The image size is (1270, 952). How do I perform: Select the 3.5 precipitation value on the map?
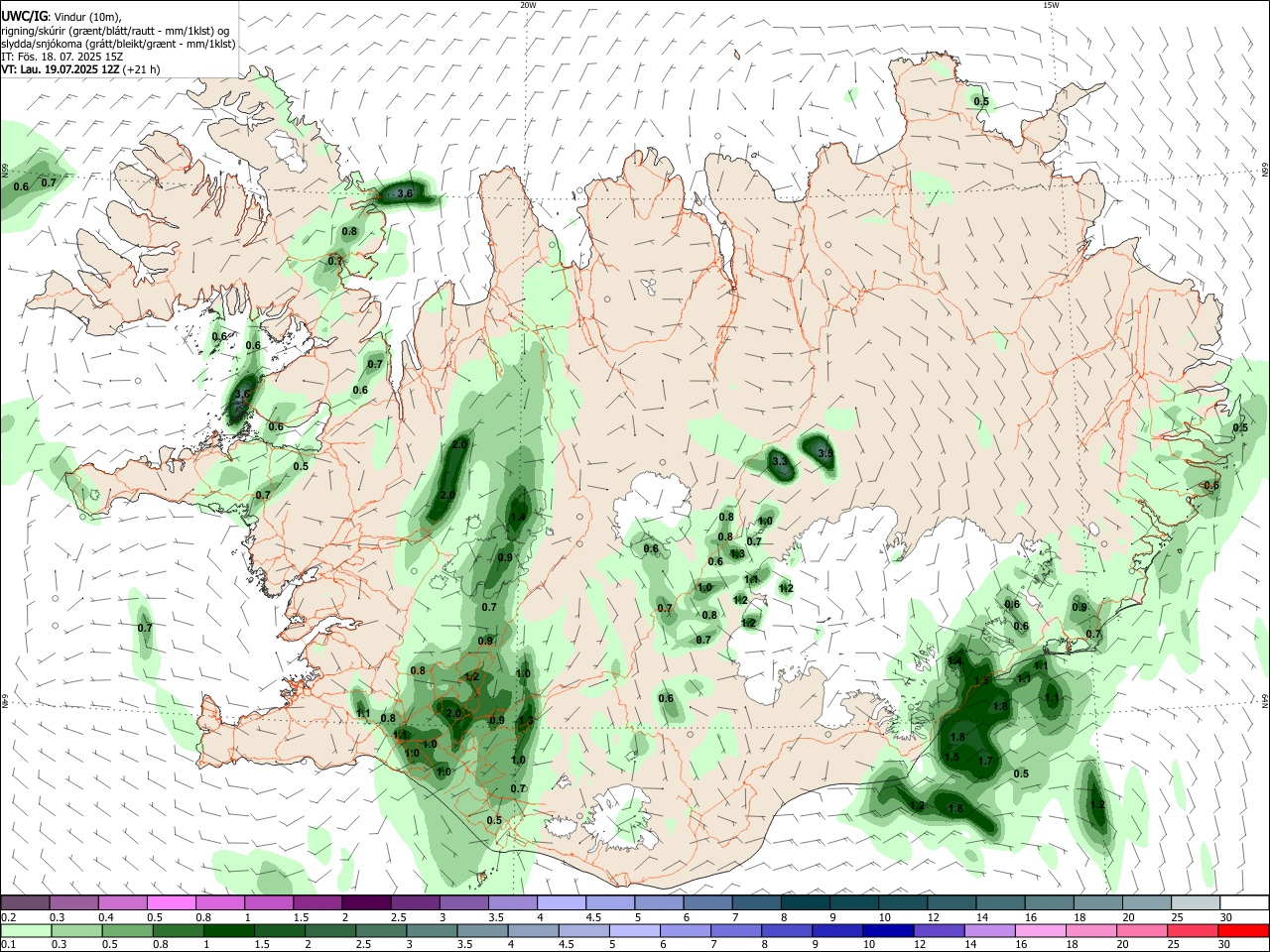coord(825,453)
